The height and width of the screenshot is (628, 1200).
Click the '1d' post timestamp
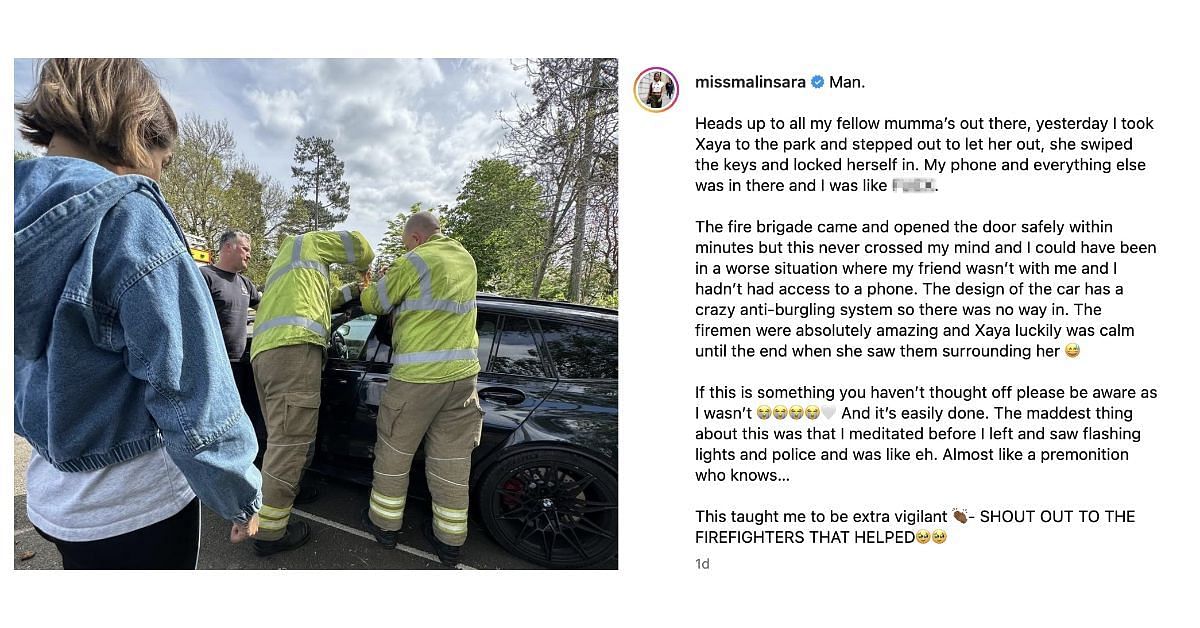pyautogui.click(x=702, y=564)
